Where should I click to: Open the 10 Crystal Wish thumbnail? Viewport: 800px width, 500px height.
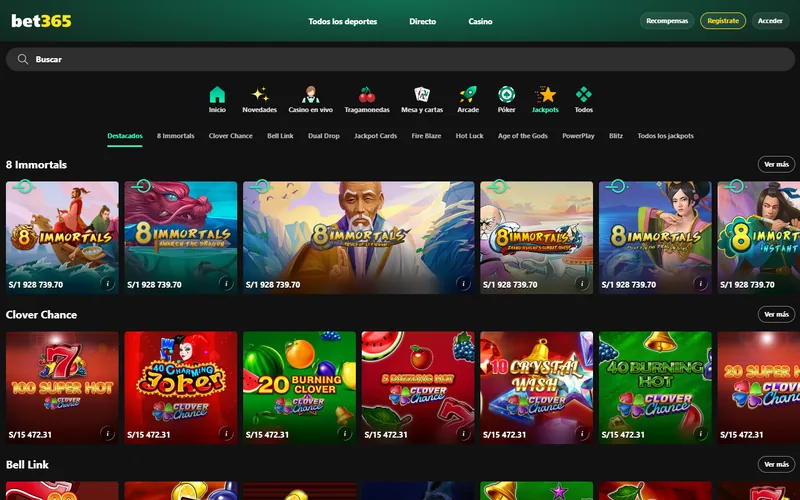pos(537,387)
